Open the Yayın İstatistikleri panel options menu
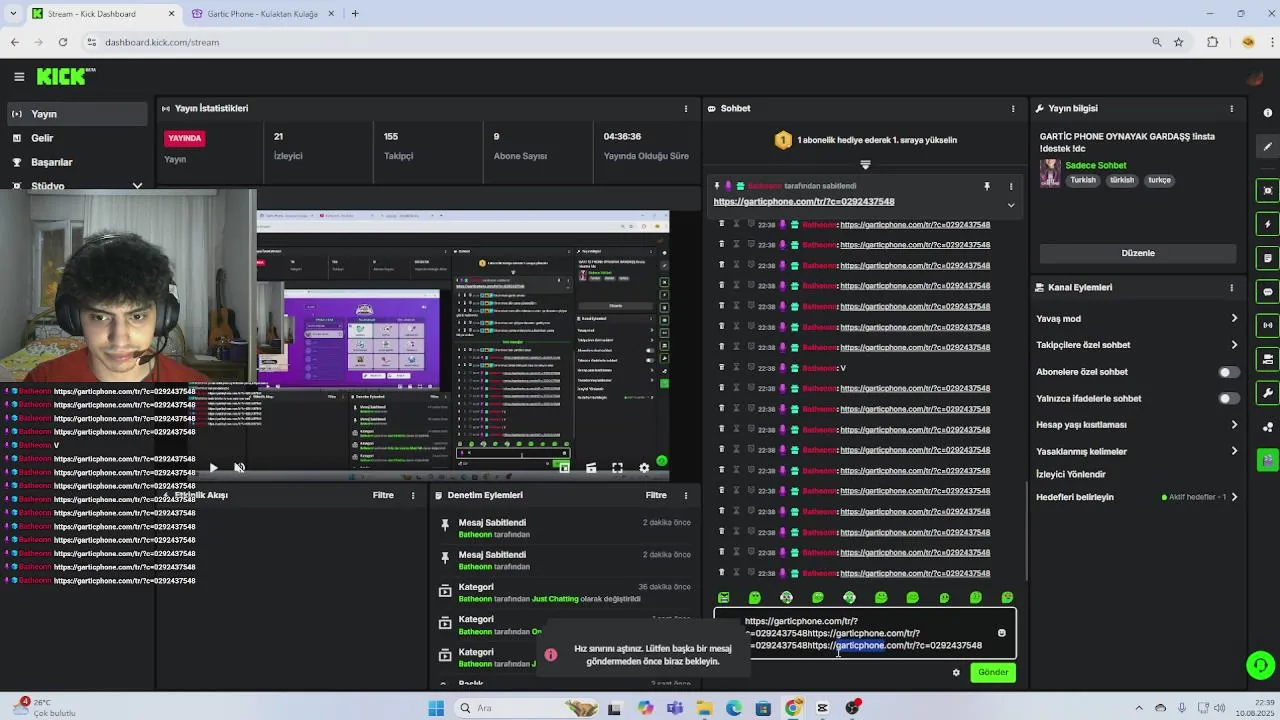The height and width of the screenshot is (720, 1280). (x=686, y=108)
